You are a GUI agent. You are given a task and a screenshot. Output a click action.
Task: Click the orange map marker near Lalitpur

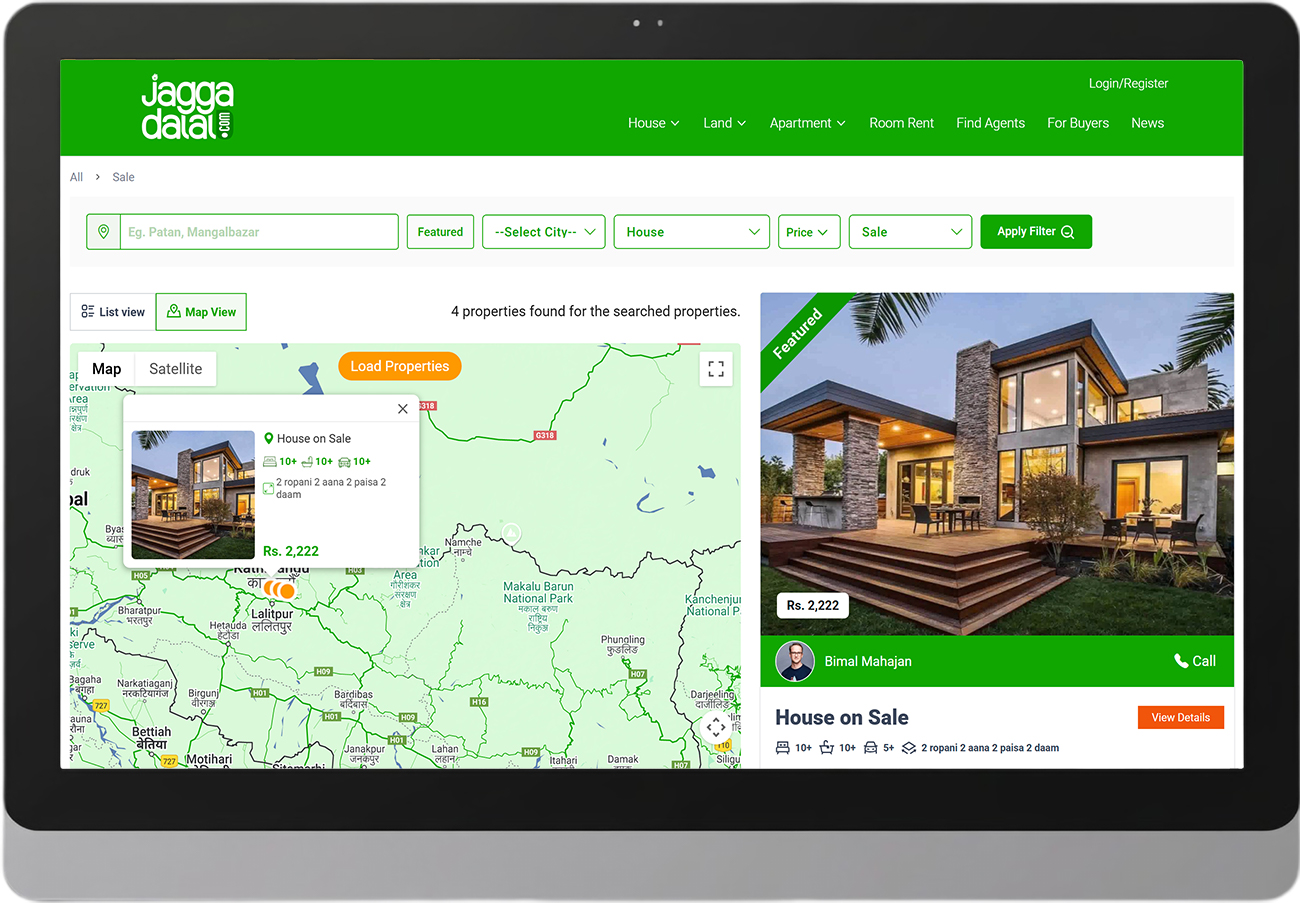[286, 591]
